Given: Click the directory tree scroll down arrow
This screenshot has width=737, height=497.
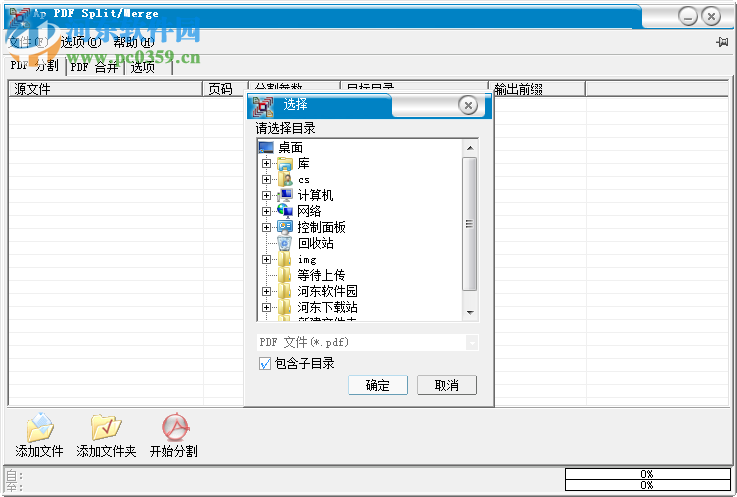Looking at the screenshot, I should coord(470,312).
